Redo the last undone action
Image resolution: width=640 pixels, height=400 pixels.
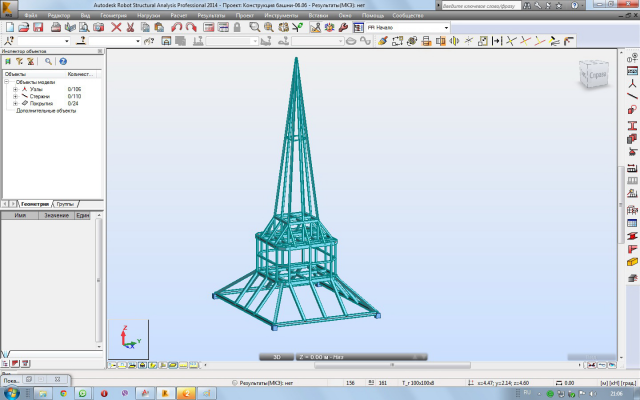click(x=191, y=28)
